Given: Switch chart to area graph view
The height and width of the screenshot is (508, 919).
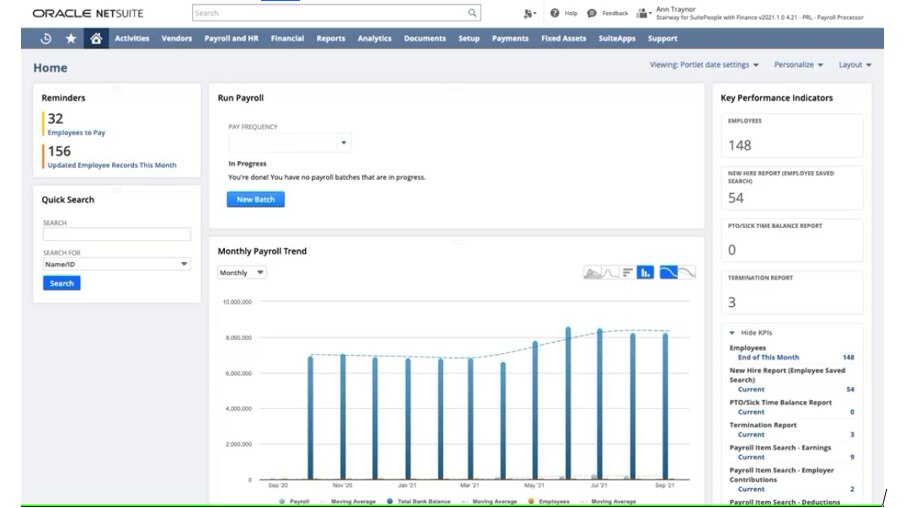Looking at the screenshot, I should (592, 272).
